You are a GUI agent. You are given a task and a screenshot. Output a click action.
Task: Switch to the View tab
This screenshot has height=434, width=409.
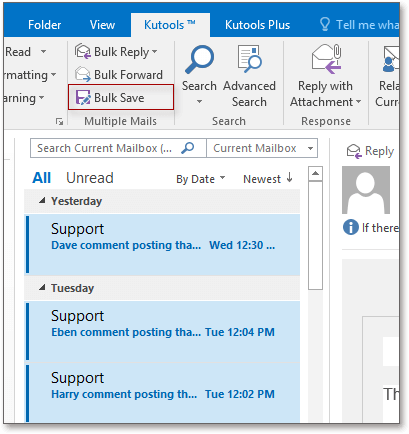[102, 25]
